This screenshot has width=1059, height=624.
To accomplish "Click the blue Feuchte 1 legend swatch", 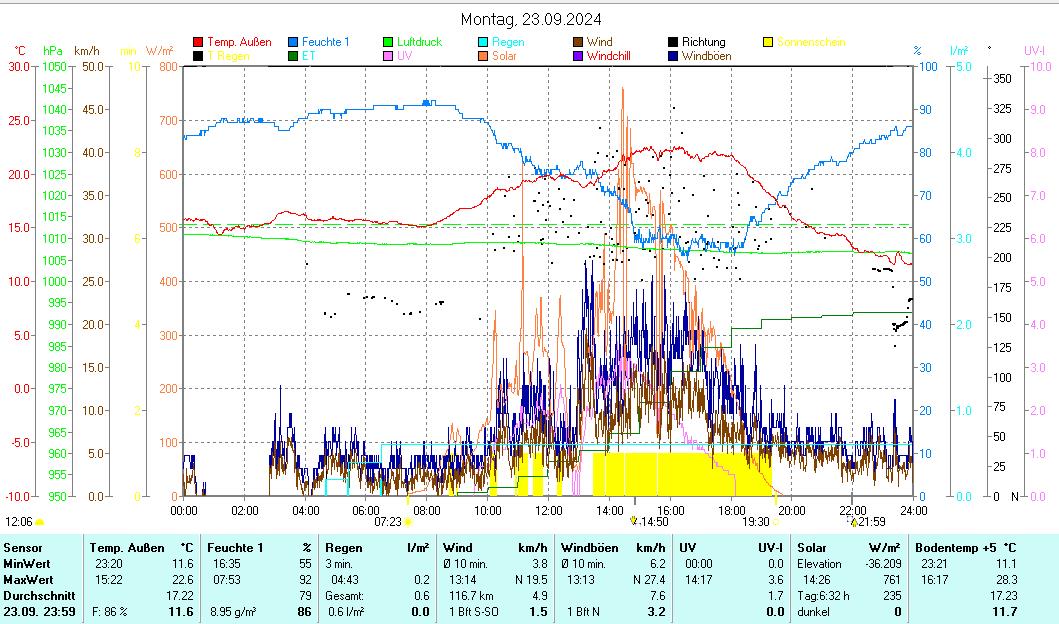I will click(293, 42).
